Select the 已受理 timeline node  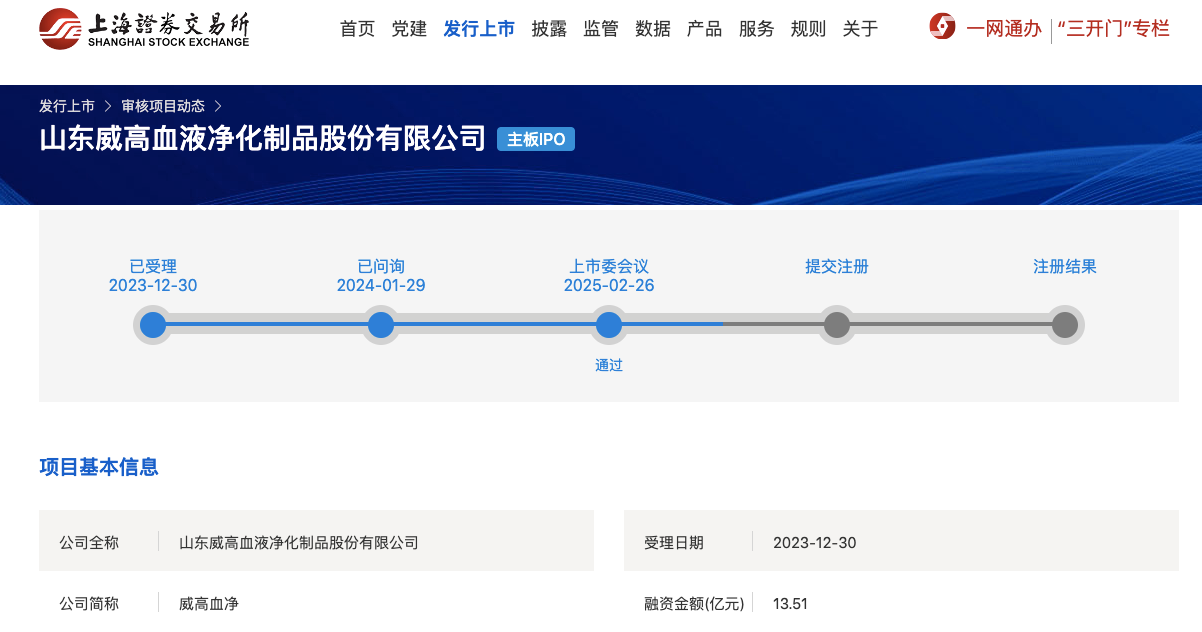[x=153, y=325]
